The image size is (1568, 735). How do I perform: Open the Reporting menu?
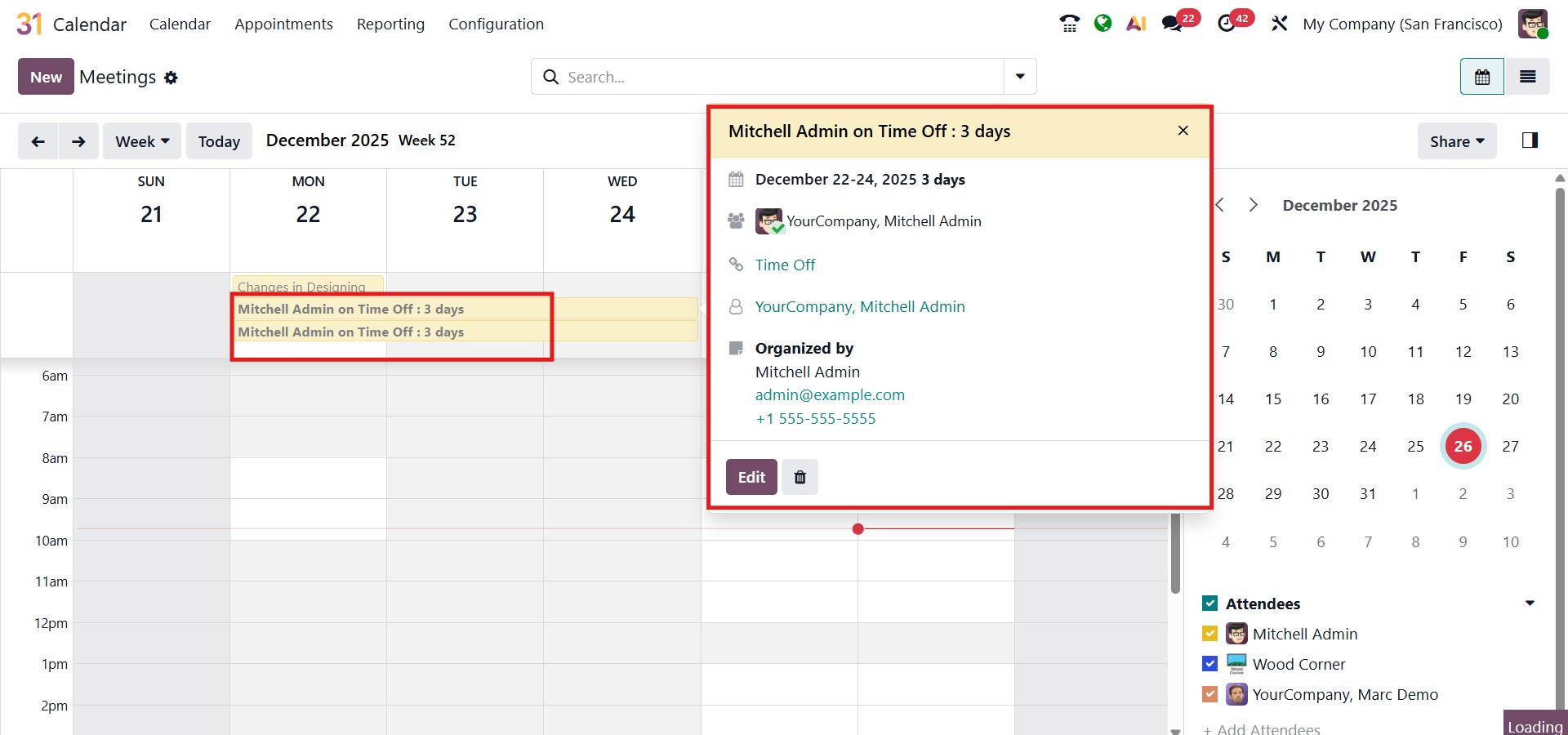tap(390, 24)
